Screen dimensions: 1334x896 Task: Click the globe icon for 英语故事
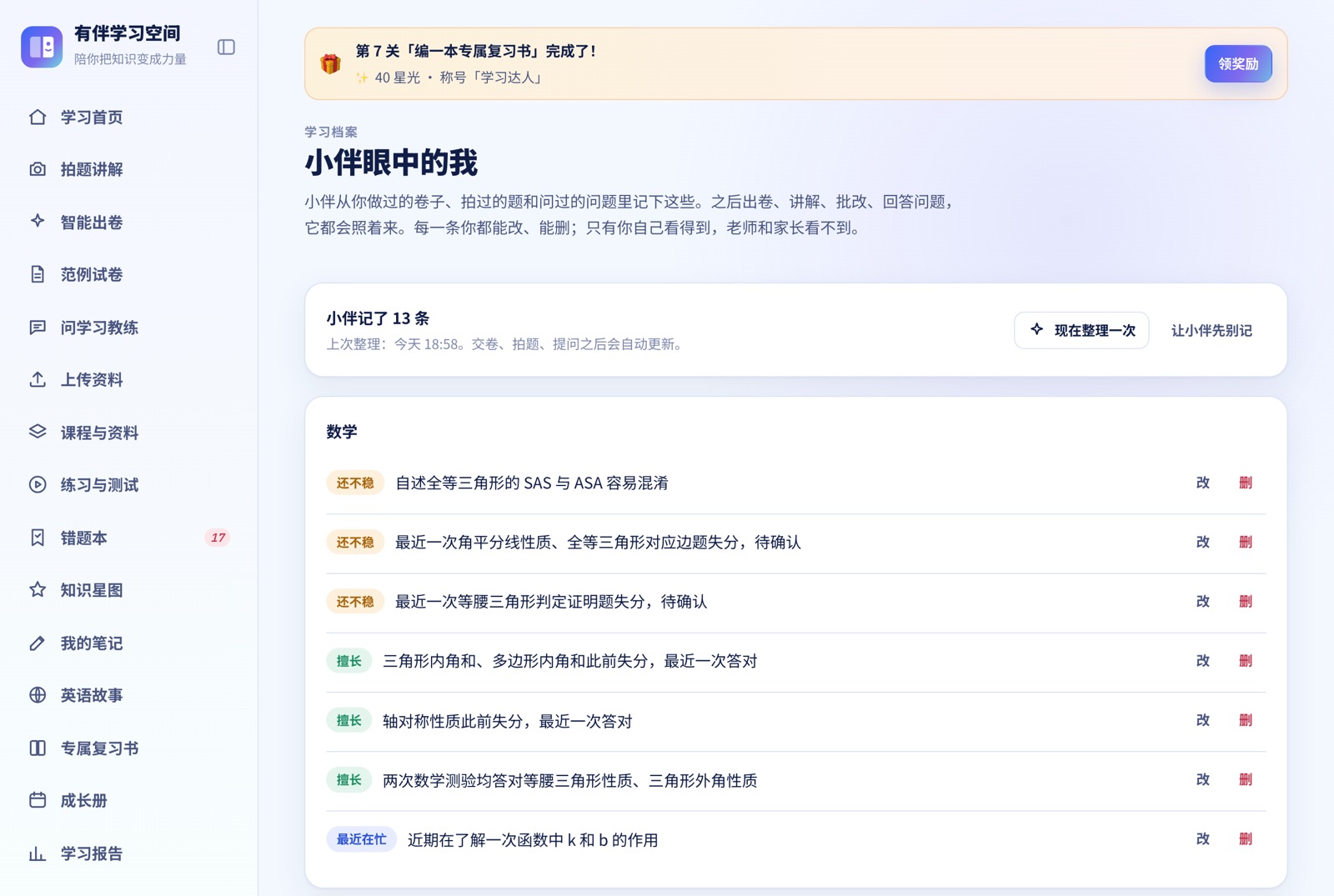[x=38, y=695]
